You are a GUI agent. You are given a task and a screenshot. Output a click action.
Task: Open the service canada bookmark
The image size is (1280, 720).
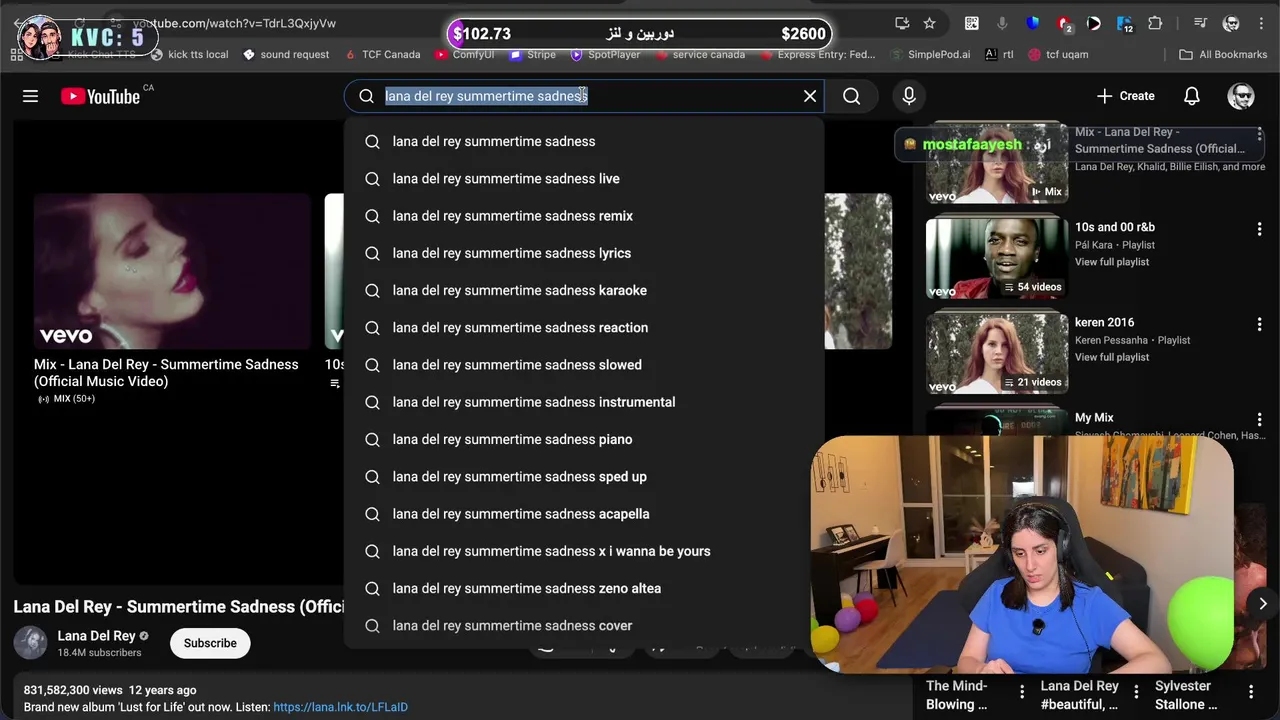tap(700, 54)
